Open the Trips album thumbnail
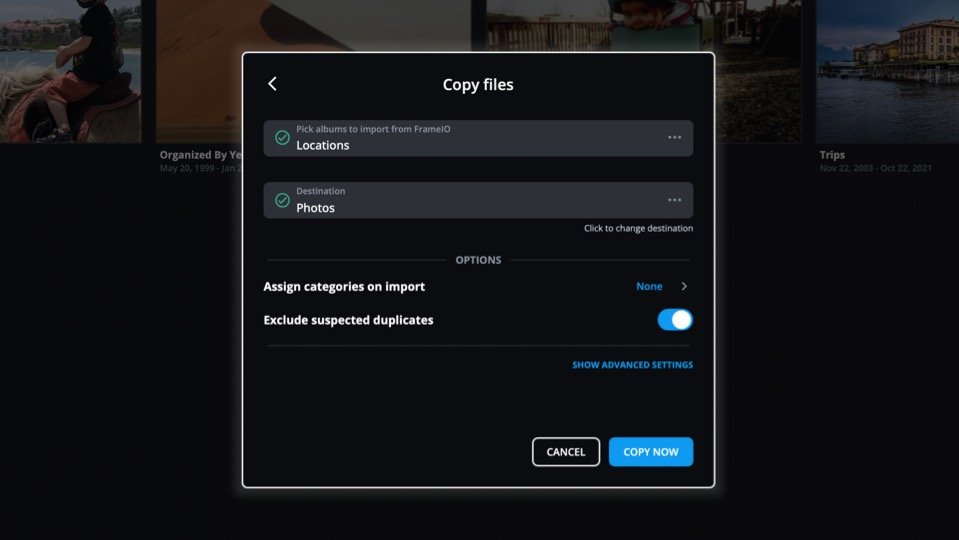The width and height of the screenshot is (959, 540). [887, 72]
